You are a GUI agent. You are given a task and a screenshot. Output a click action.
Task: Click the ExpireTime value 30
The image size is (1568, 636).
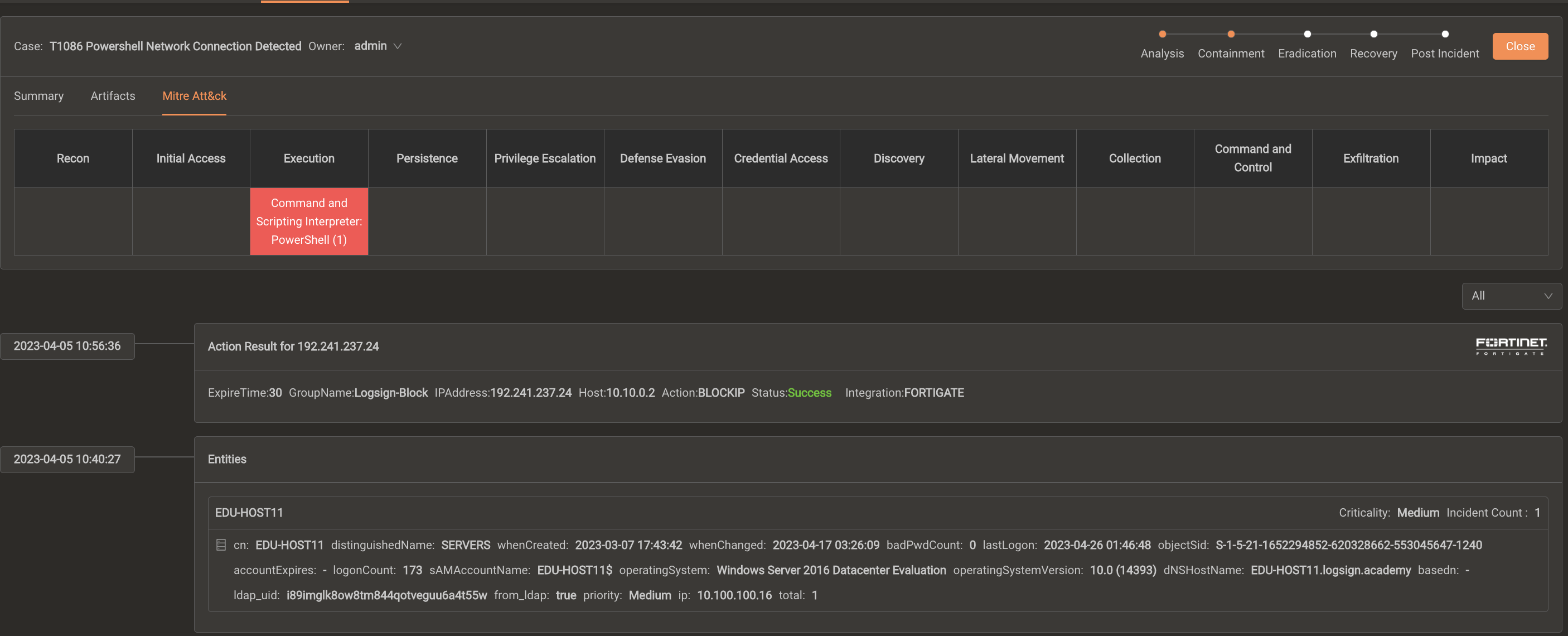[x=275, y=393]
